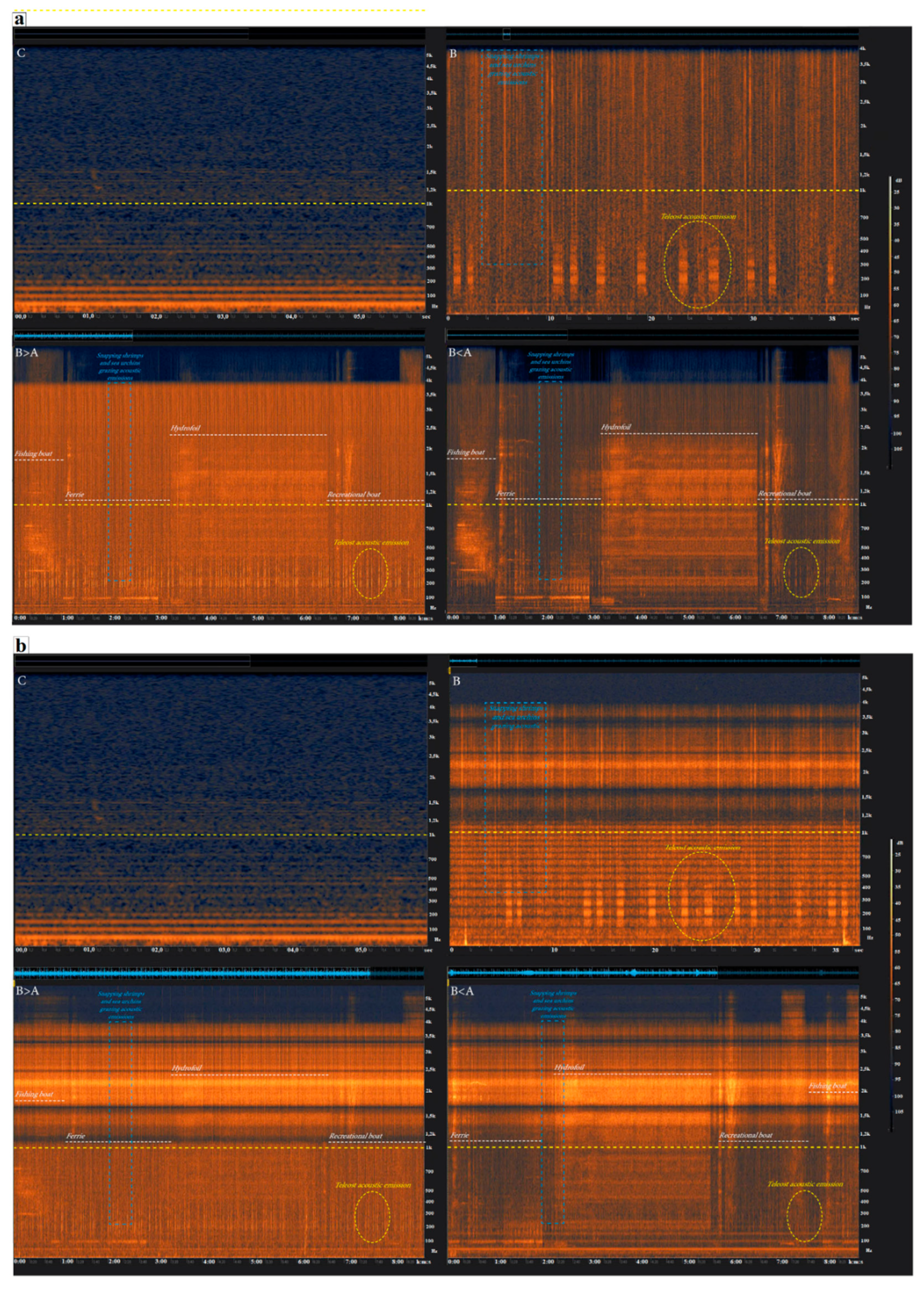Image resolution: width=924 pixels, height=1289 pixels.
Task: Click the 5:00 time marker under panel a B>A
Action: (258, 618)
